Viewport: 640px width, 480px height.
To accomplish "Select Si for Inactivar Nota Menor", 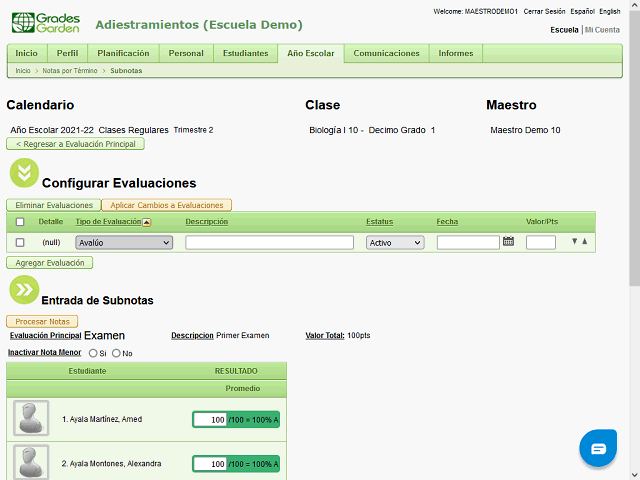I will [x=93, y=353].
